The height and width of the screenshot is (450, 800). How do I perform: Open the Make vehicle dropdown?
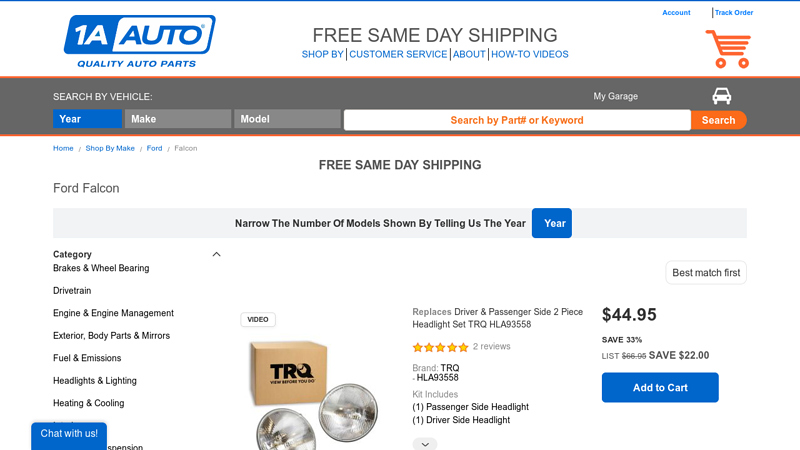(178, 119)
